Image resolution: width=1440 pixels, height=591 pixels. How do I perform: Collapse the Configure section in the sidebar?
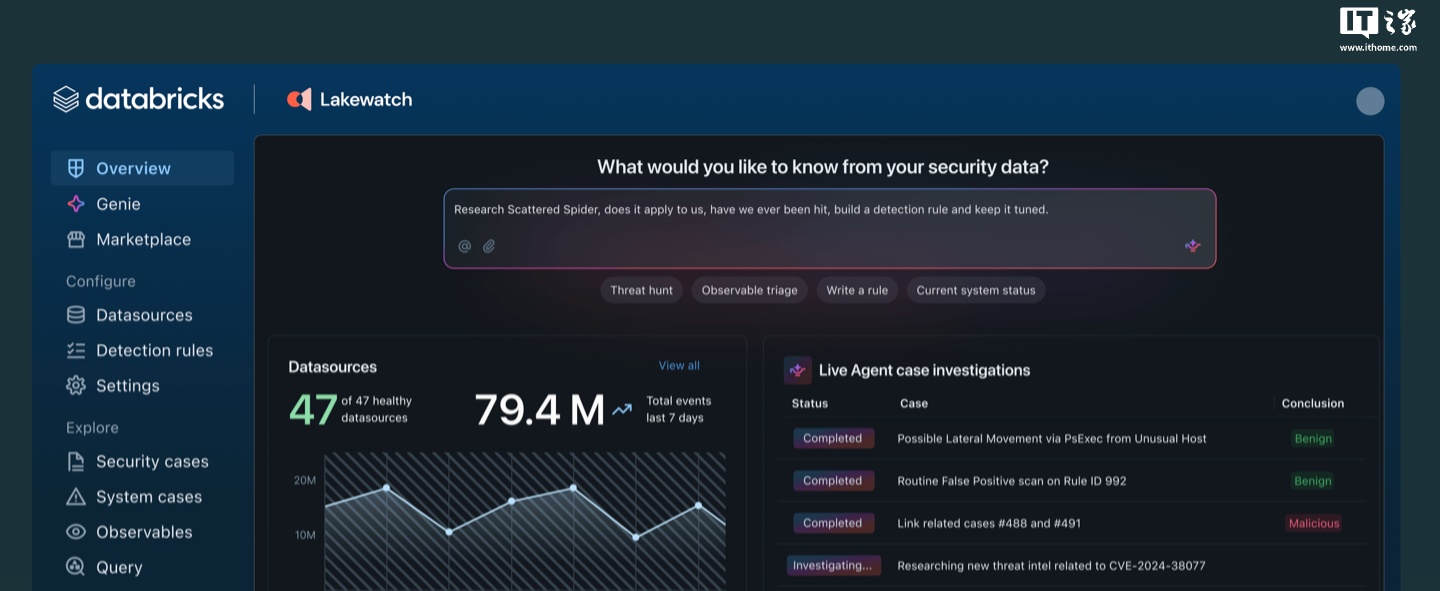point(100,281)
